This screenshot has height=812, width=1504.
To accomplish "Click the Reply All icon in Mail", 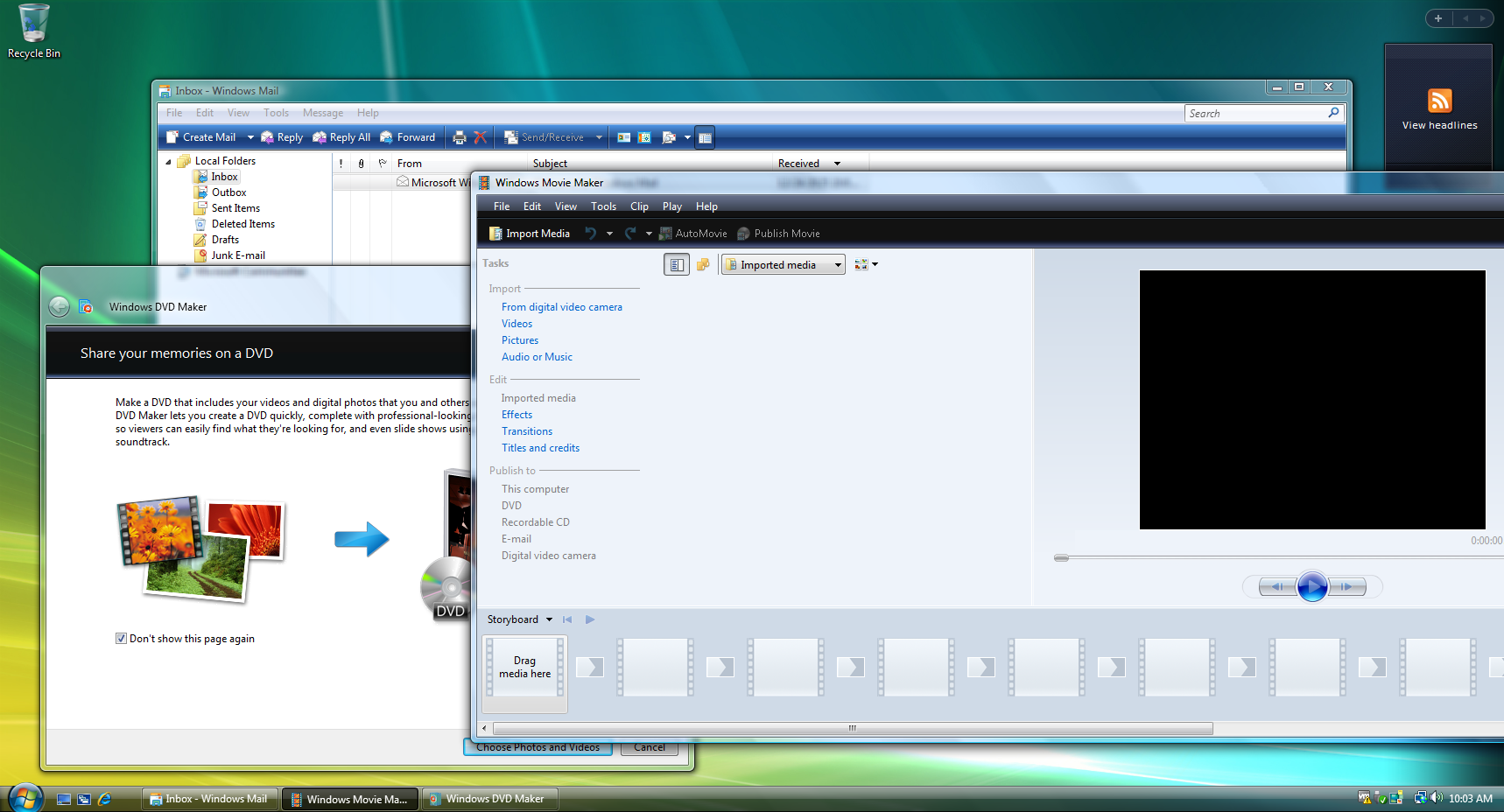I will (x=341, y=137).
